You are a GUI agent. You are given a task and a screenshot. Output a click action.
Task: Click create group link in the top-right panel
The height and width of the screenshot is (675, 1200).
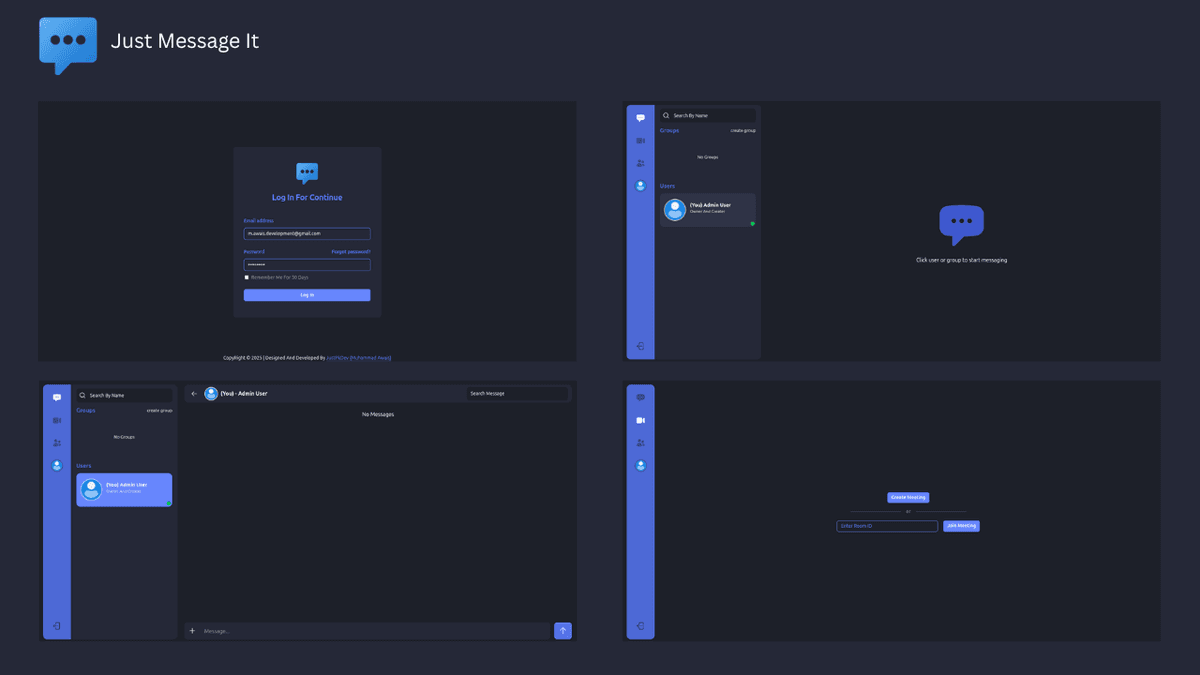(x=742, y=131)
